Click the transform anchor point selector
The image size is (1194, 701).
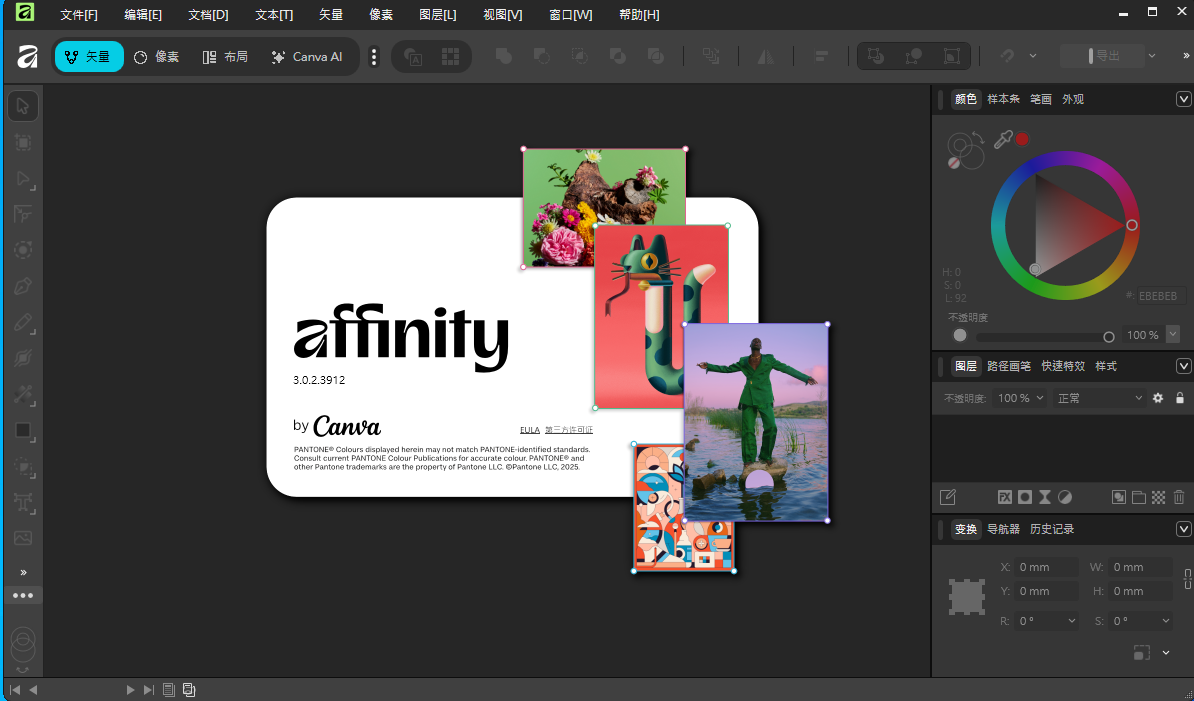[967, 597]
